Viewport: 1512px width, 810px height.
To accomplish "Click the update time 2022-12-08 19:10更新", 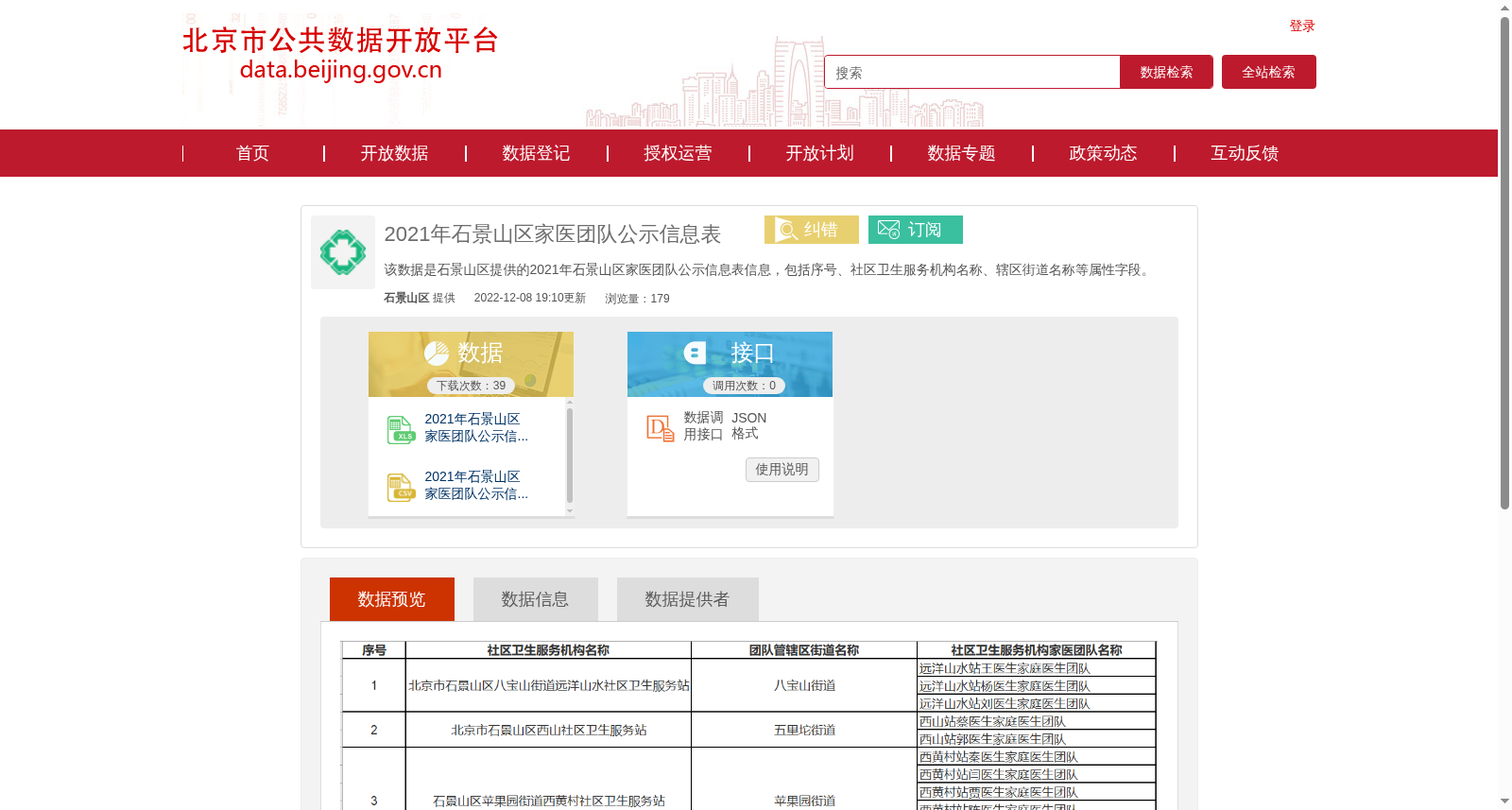I will tap(530, 298).
